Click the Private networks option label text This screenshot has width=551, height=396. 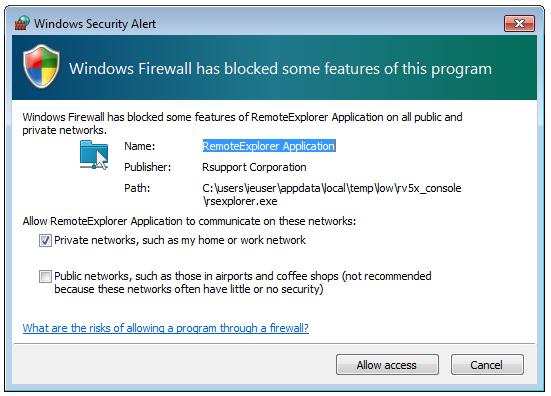[x=180, y=240]
